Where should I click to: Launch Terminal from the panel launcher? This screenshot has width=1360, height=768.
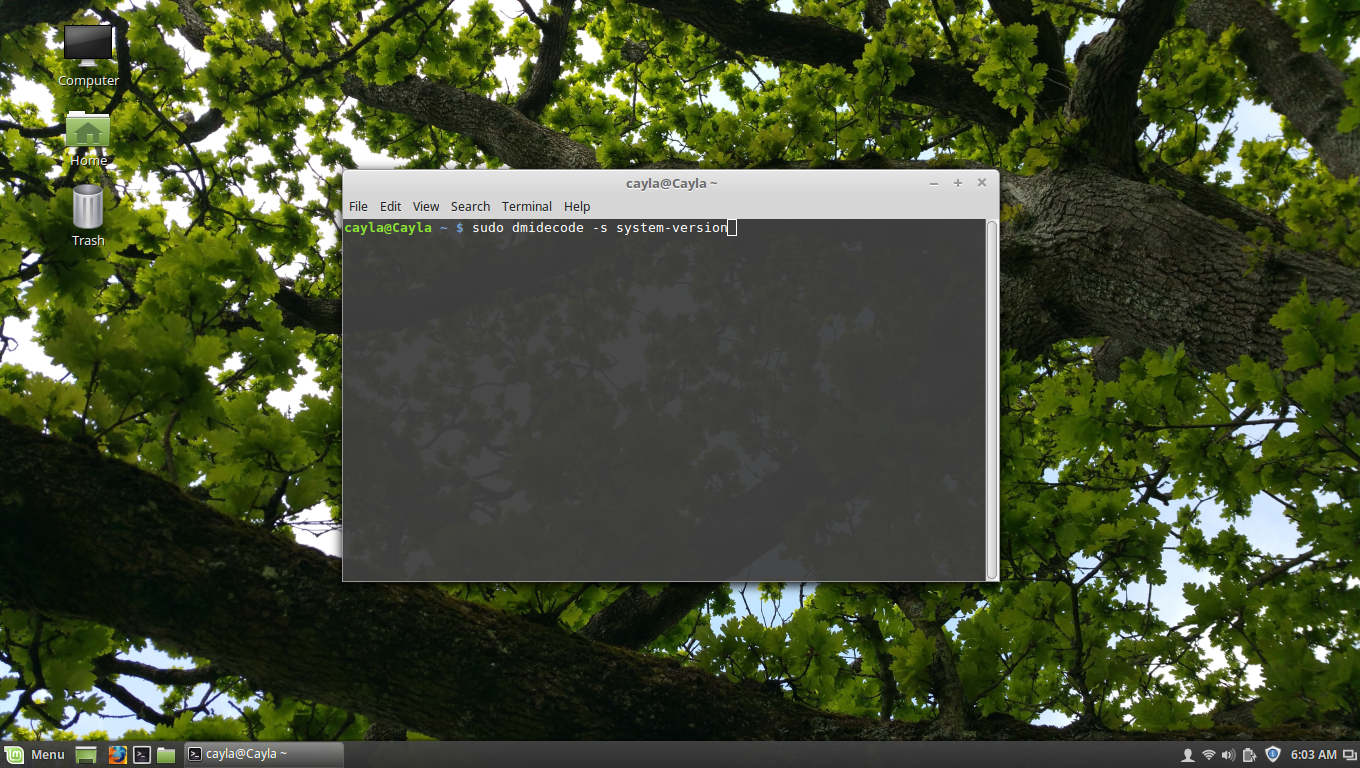pyautogui.click(x=142, y=755)
